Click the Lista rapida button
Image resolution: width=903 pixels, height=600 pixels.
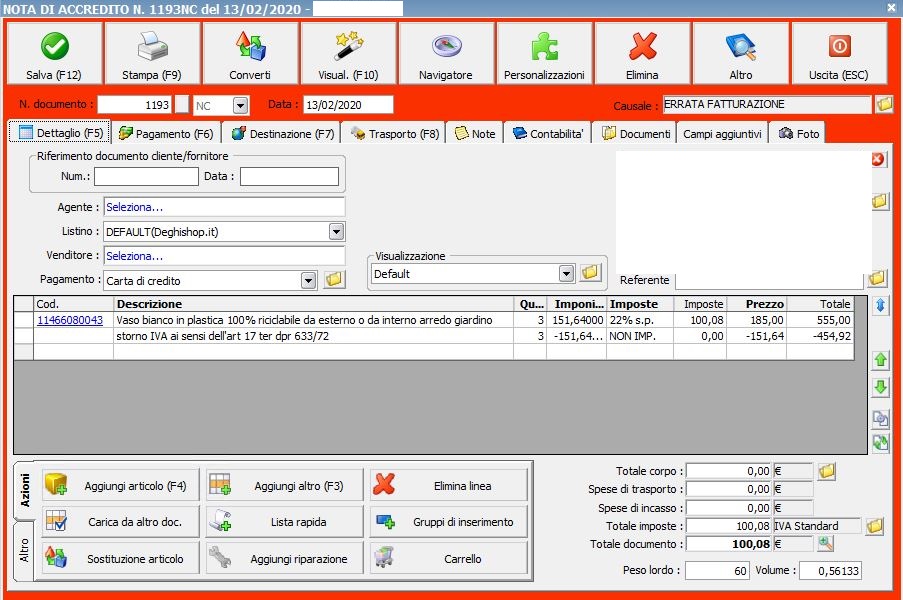(285, 522)
